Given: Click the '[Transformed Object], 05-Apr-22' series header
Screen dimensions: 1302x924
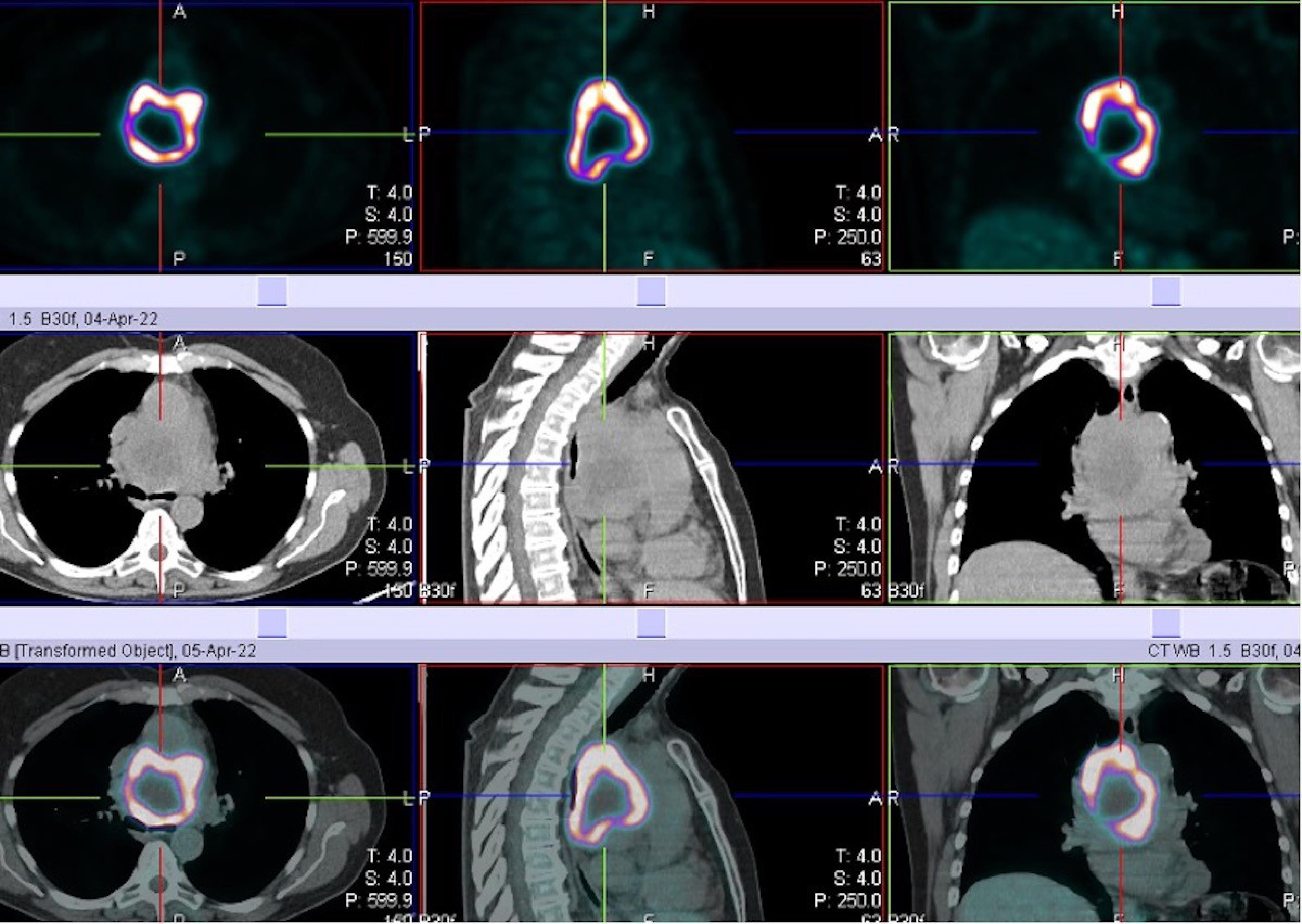Looking at the screenshot, I should pyautogui.click(x=134, y=652).
